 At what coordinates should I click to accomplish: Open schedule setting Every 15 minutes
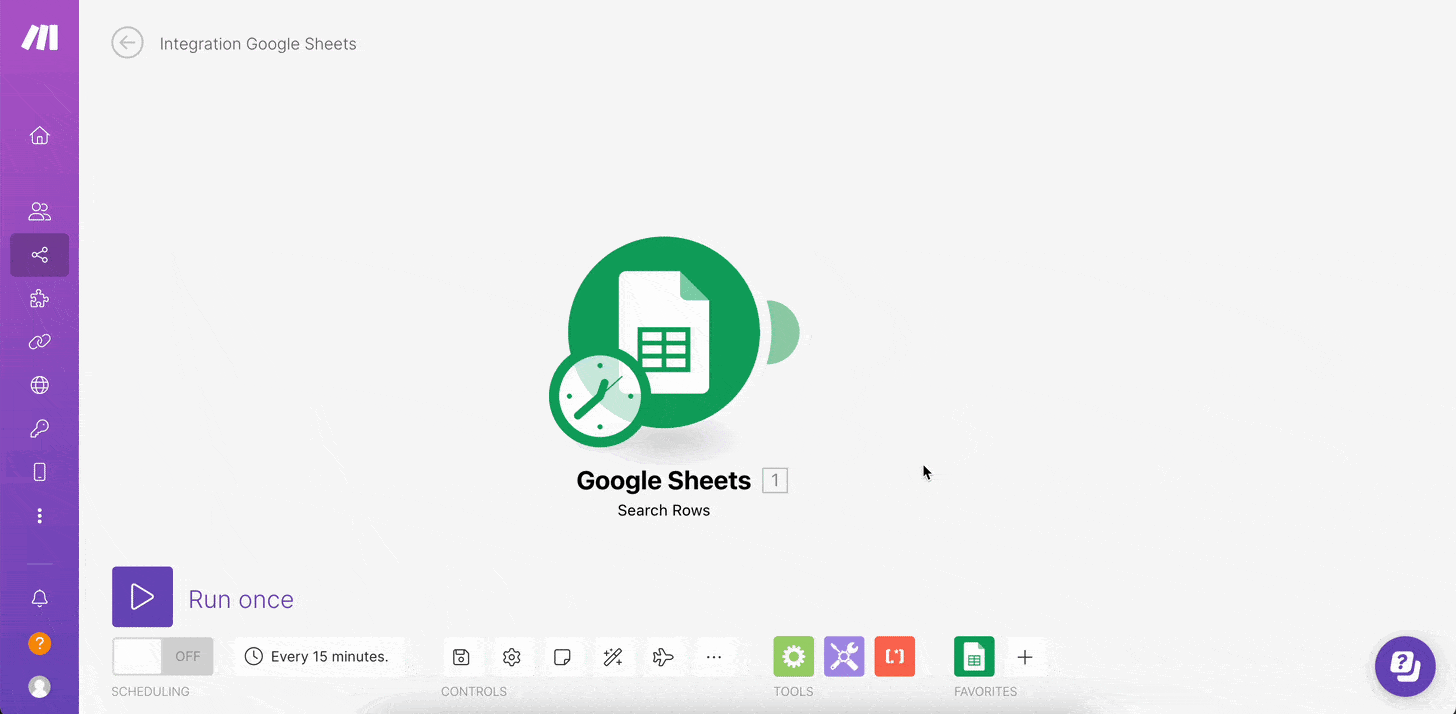pos(318,657)
